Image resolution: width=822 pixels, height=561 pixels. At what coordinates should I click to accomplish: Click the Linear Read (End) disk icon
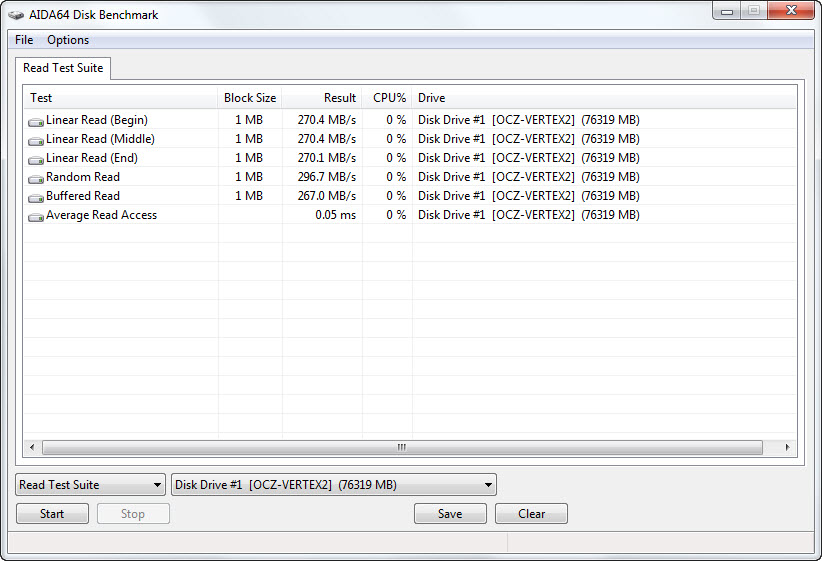[36, 159]
